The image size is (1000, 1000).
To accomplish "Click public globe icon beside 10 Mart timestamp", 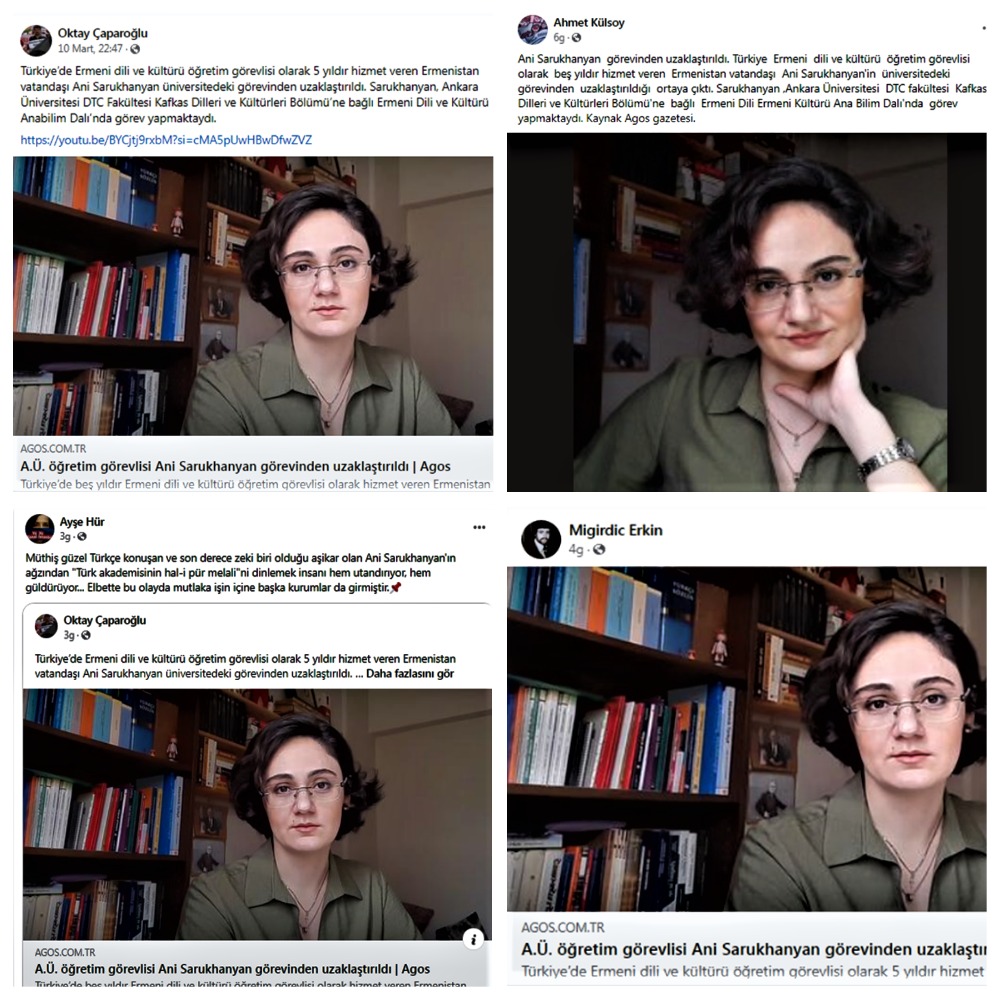I will (x=135, y=49).
